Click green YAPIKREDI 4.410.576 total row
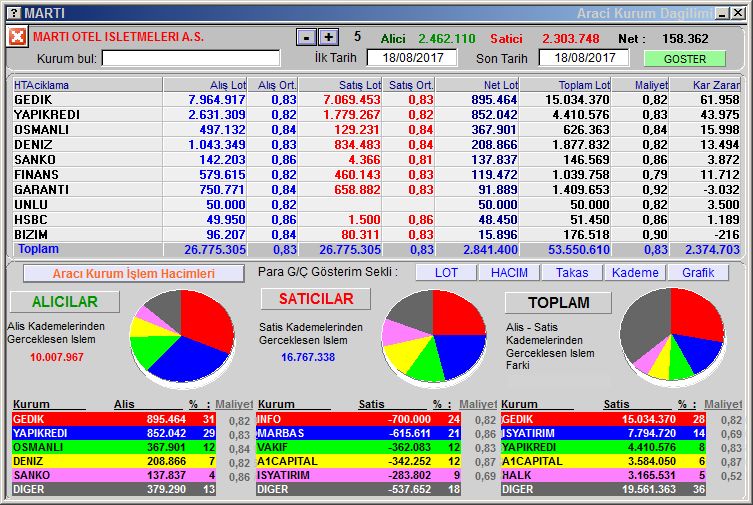Image resolution: width=753 pixels, height=505 pixels. [604, 447]
